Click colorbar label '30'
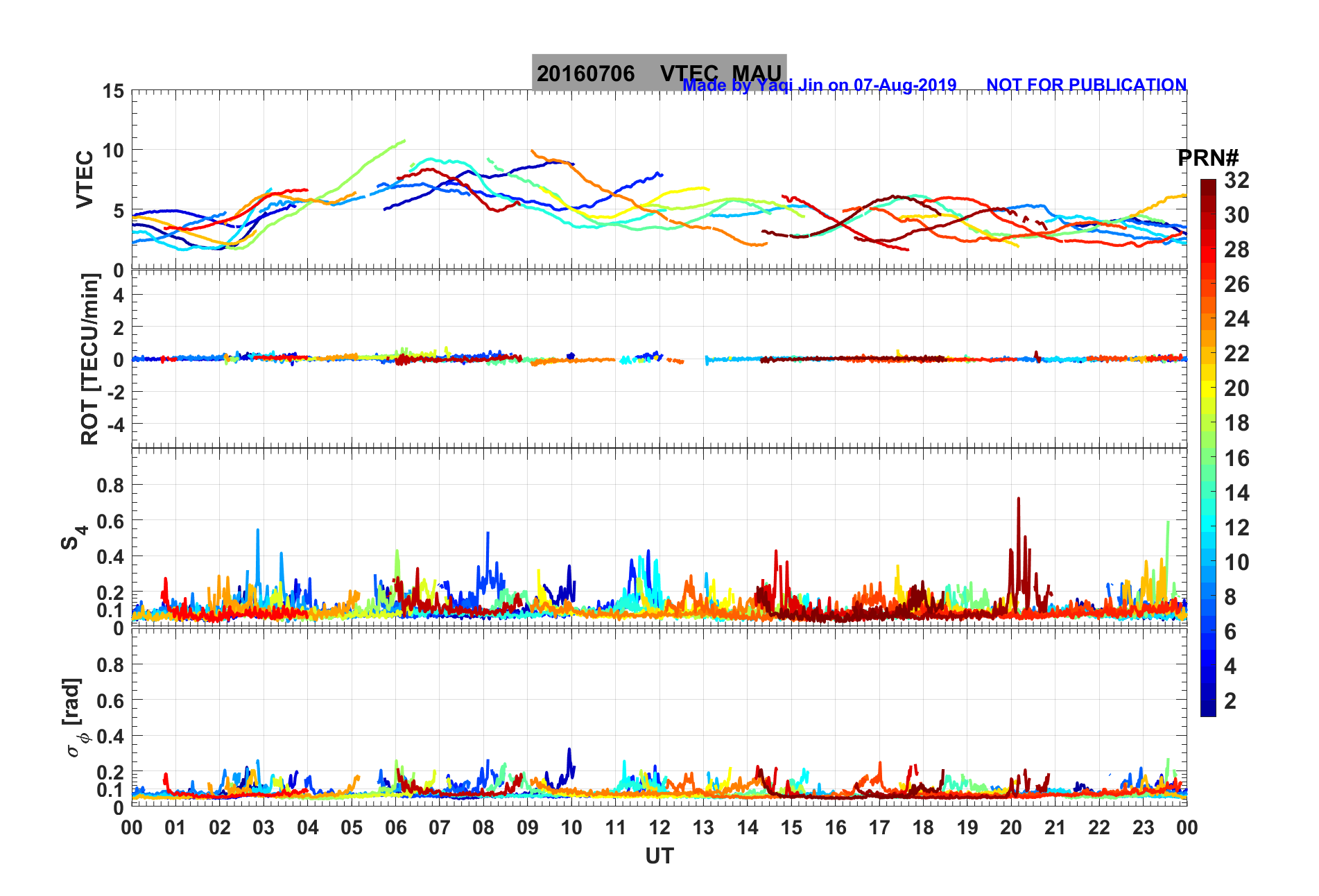1319x896 pixels. [x=1236, y=215]
